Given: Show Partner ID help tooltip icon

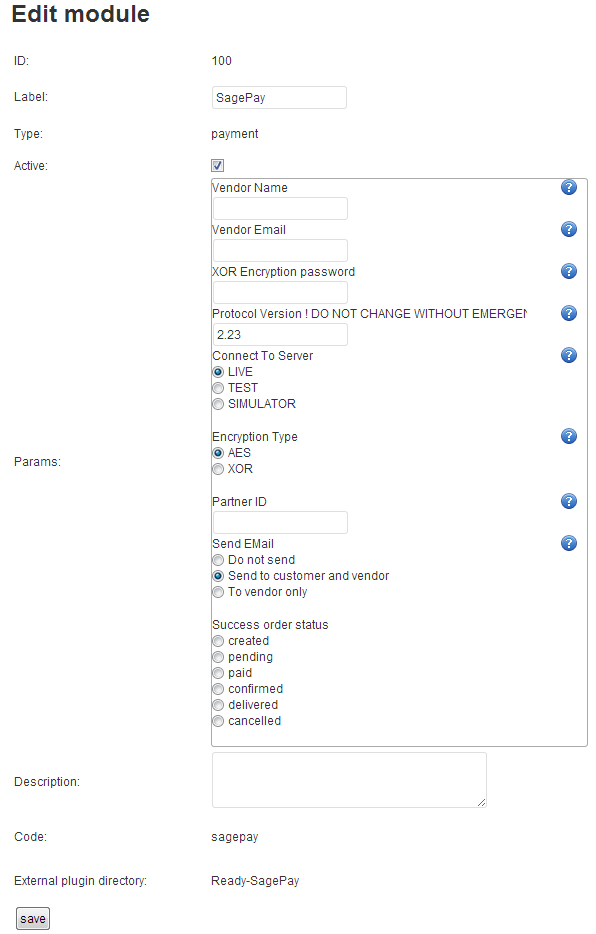Looking at the screenshot, I should click(x=569, y=501).
